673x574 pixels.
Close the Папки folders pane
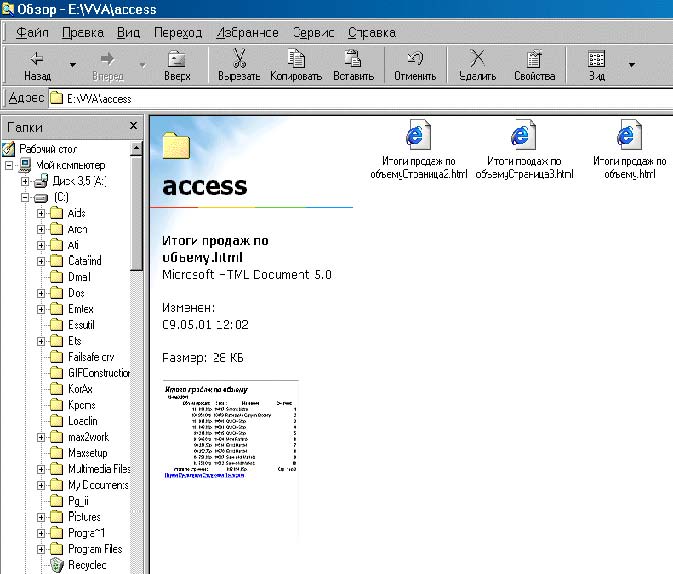133,126
